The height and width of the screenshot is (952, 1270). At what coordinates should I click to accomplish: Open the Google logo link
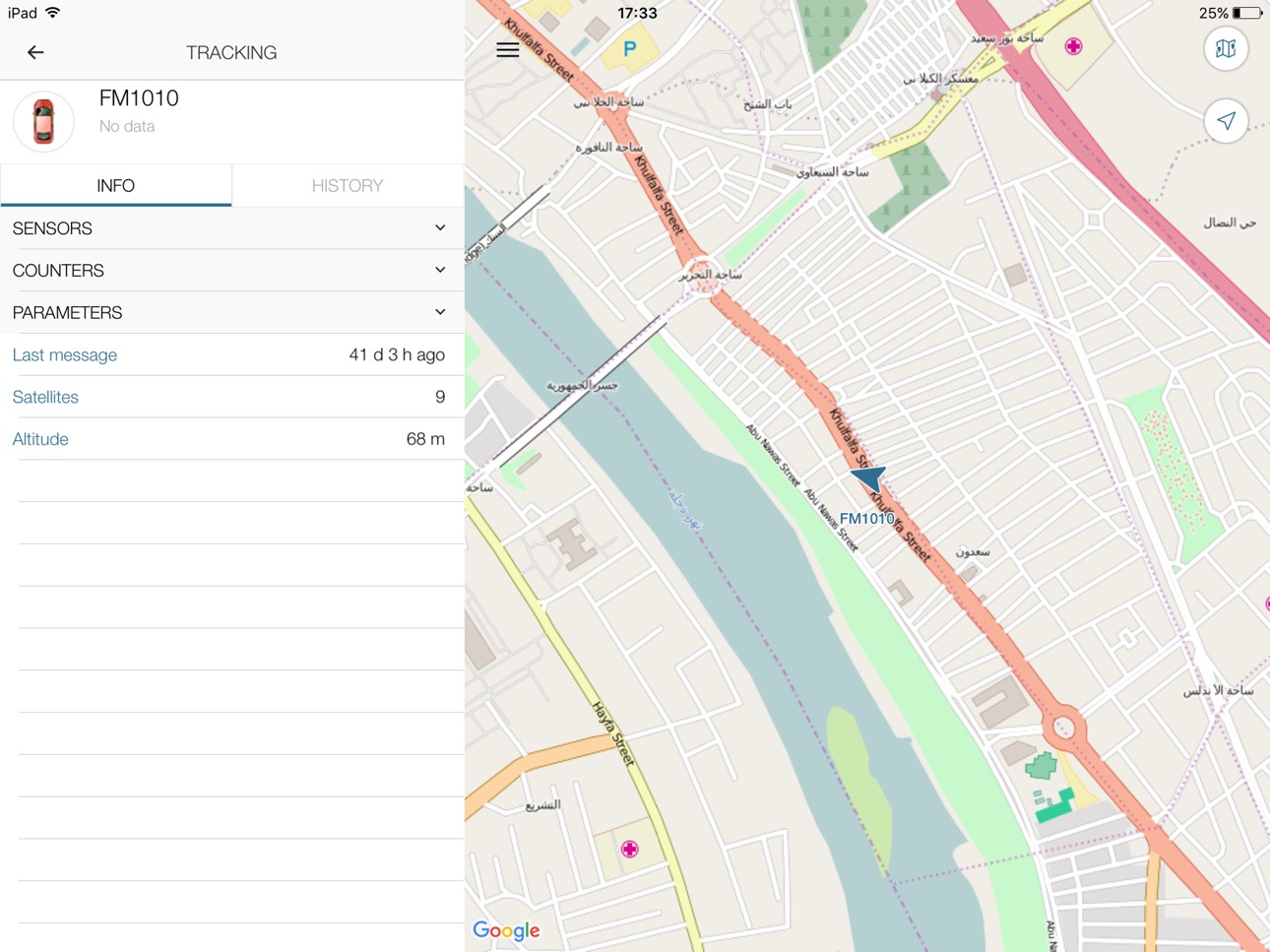pos(506,930)
